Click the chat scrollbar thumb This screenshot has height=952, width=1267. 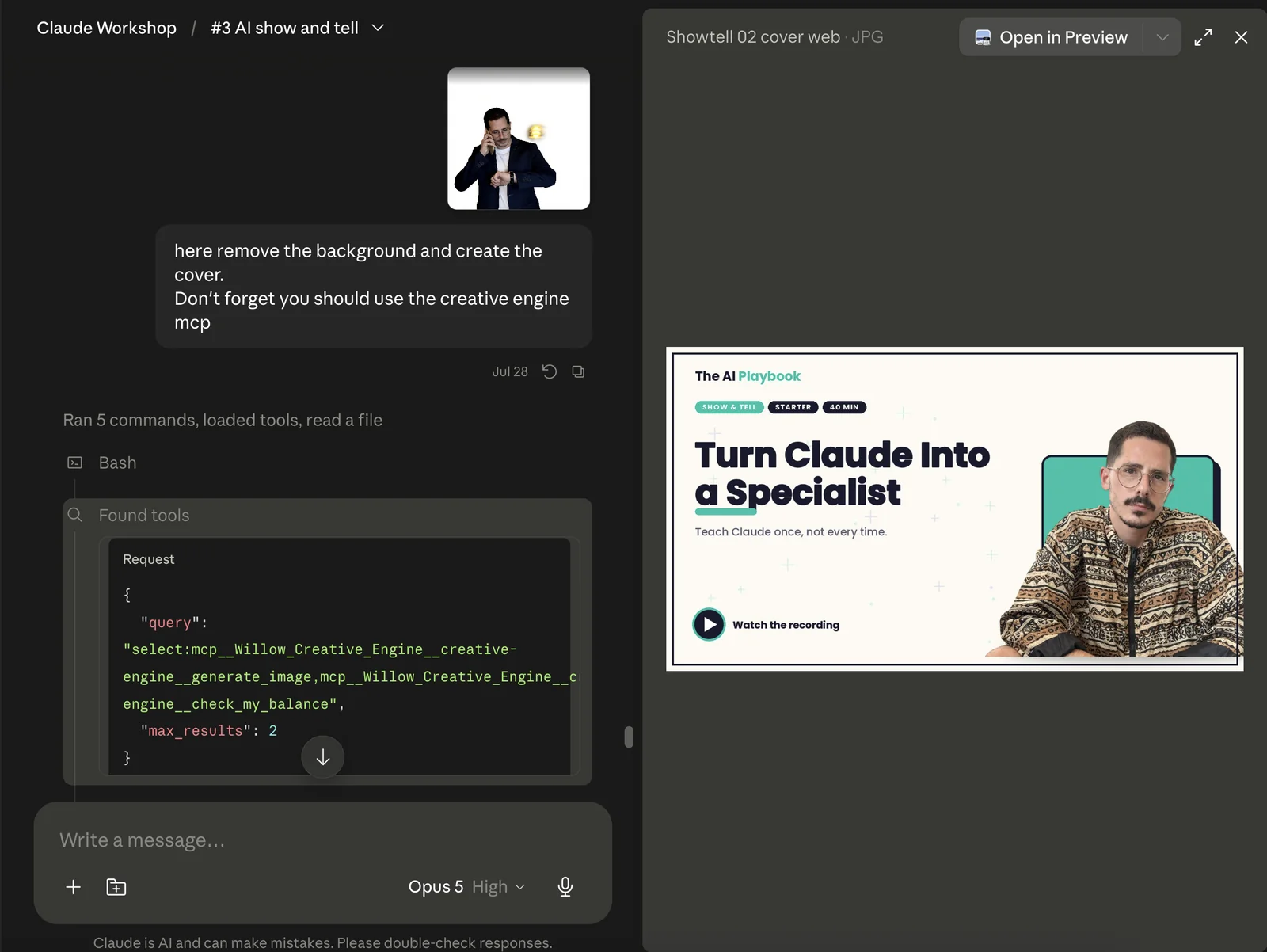629,737
